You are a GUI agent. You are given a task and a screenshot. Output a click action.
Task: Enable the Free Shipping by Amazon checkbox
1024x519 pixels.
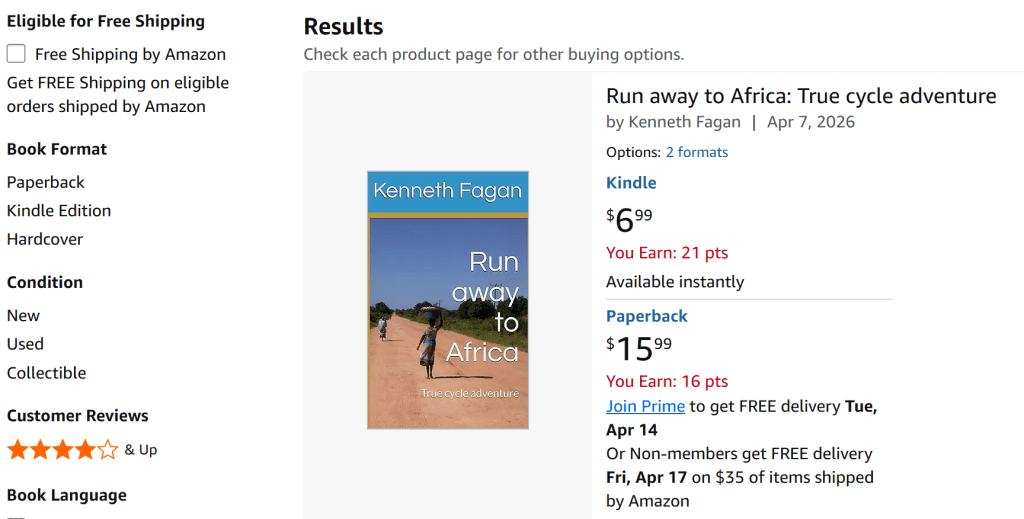click(16, 54)
